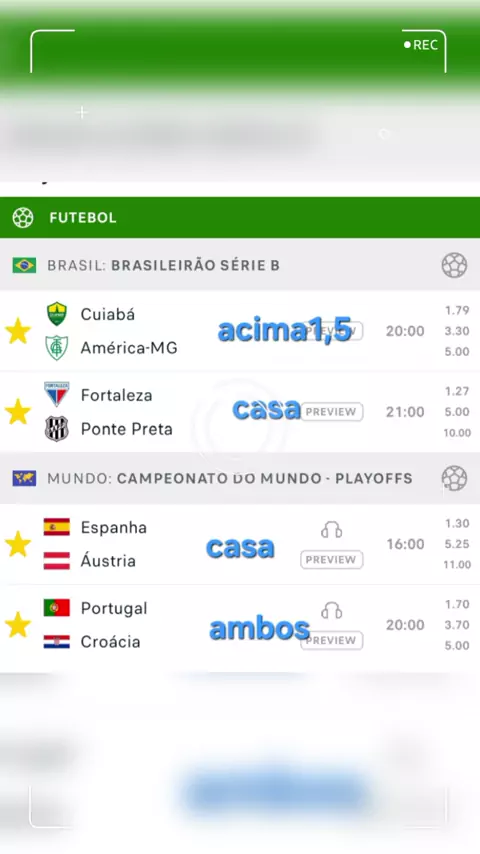
Task: Toggle favorite star for Fortaleza vs Ponte Preta
Action: (x=18, y=412)
